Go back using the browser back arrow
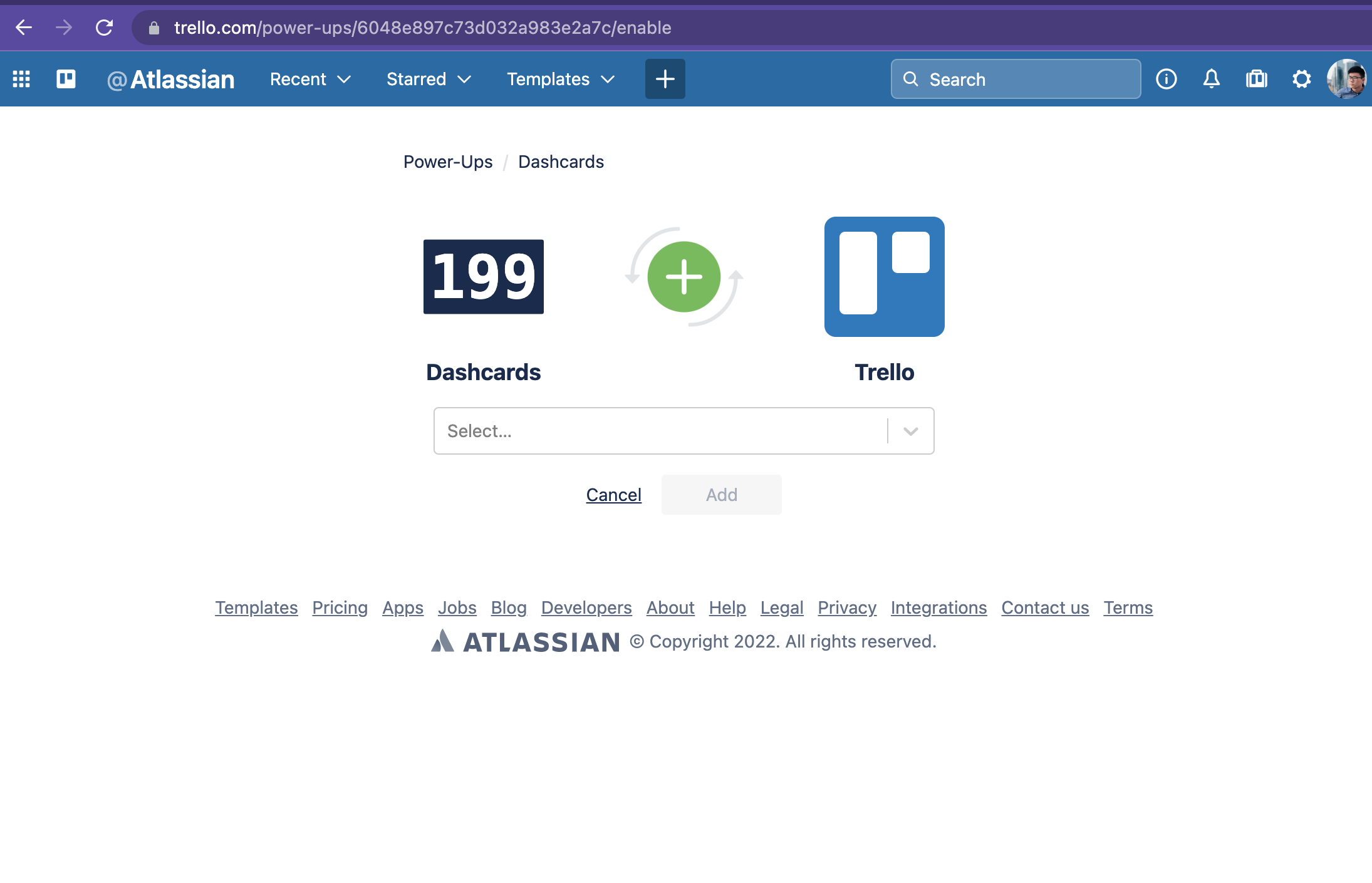 pyautogui.click(x=24, y=28)
